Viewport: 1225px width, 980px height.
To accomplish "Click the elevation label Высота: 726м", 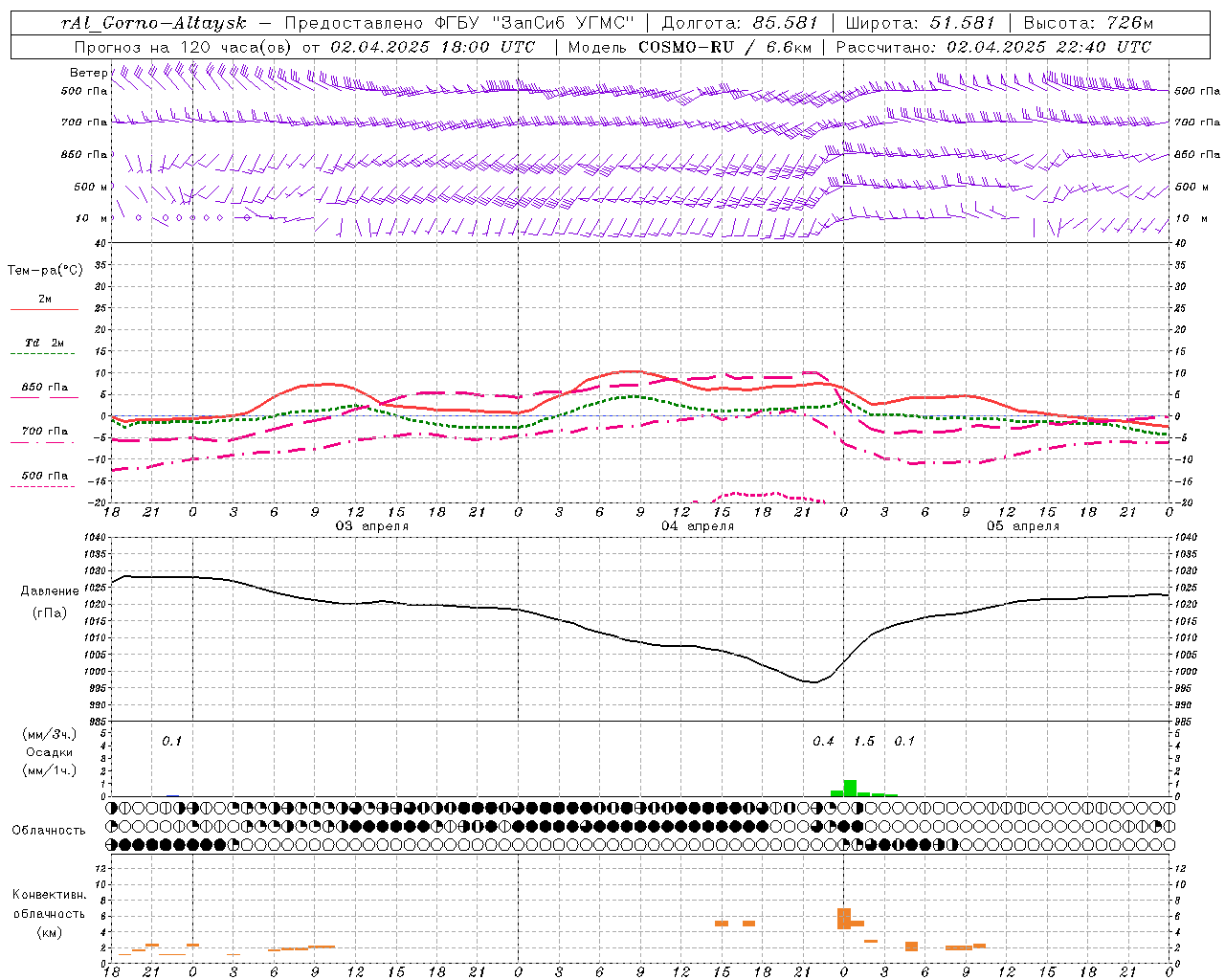I will click(1088, 22).
